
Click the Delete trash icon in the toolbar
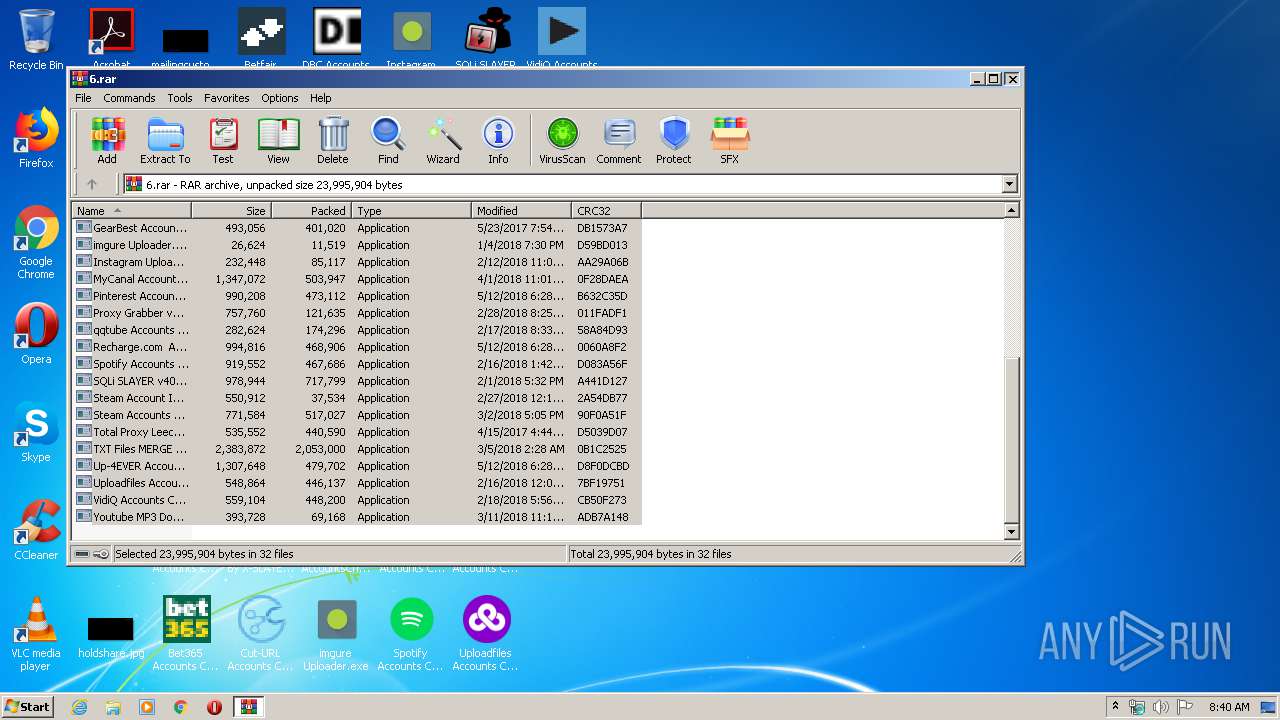[333, 141]
